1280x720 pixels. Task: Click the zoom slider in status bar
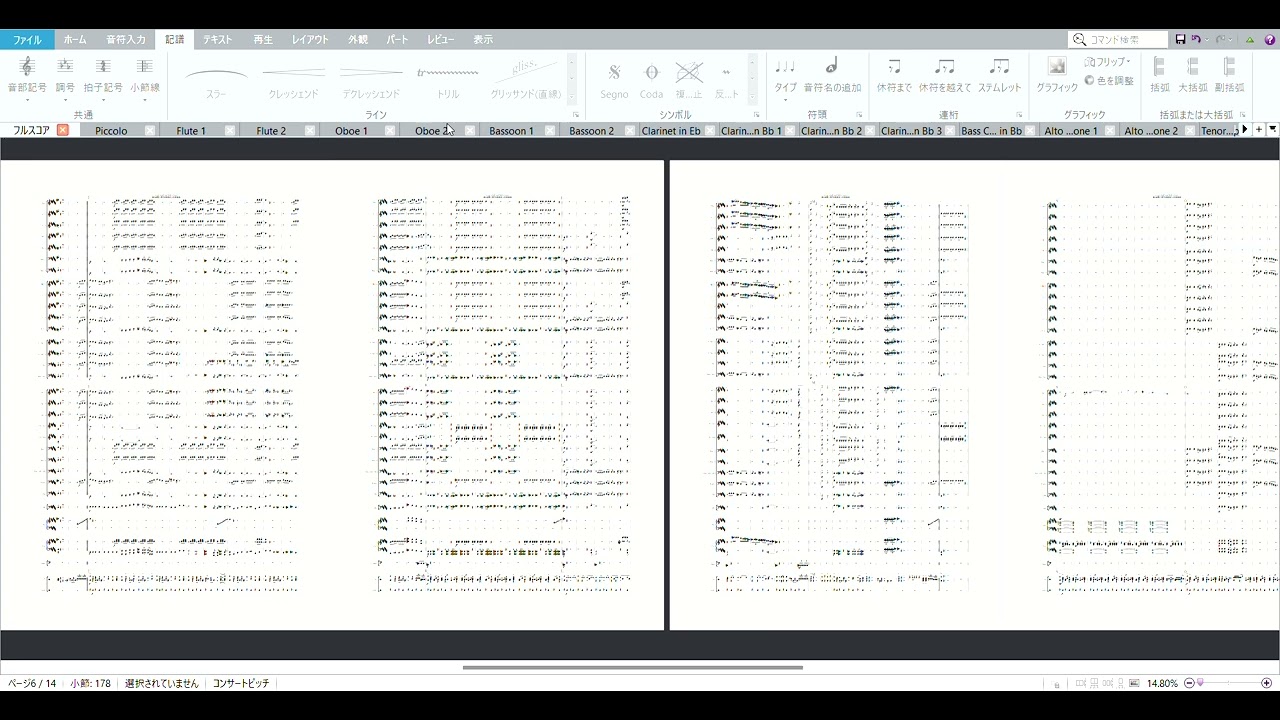pyautogui.click(x=1228, y=683)
